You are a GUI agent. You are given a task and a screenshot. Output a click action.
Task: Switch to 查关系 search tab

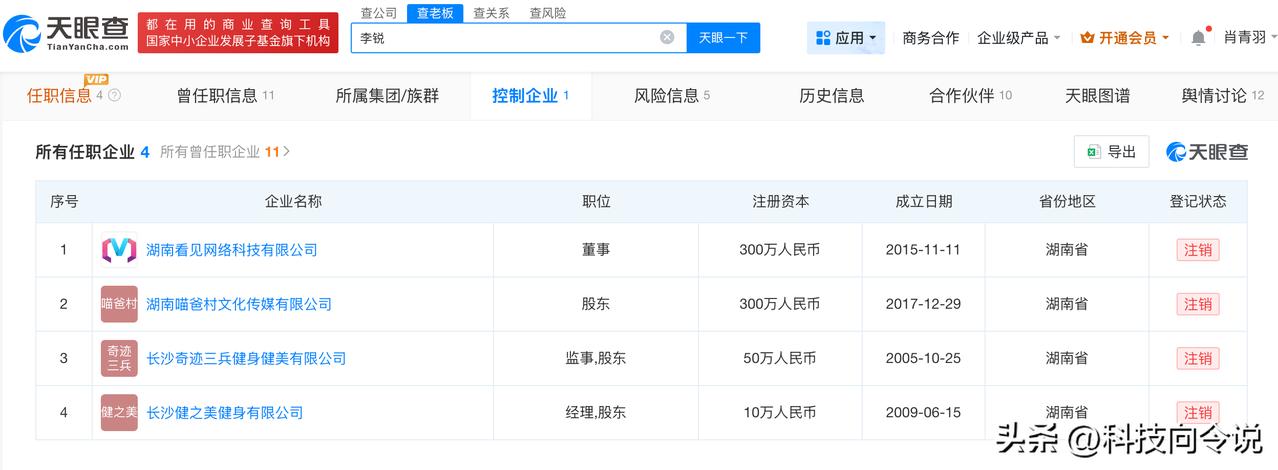491,13
